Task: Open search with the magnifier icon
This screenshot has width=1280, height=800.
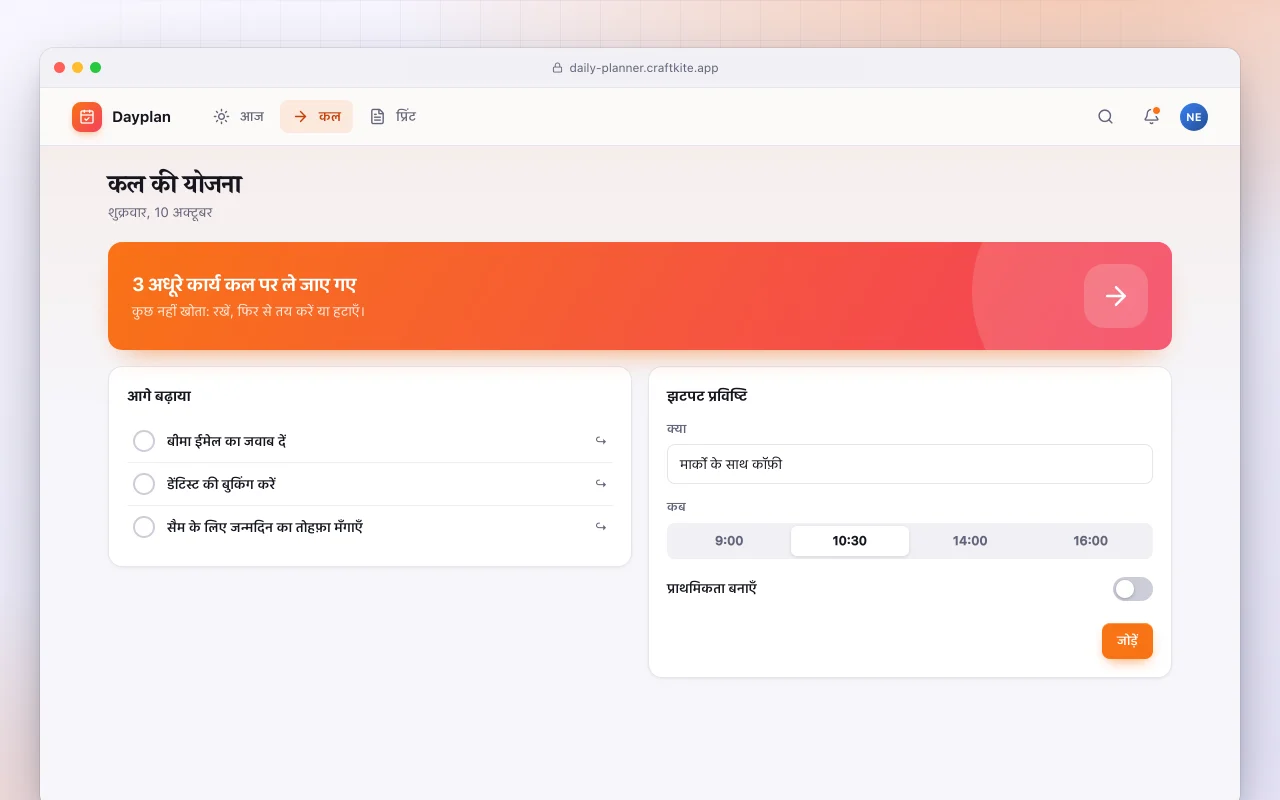Action: 1105,117
